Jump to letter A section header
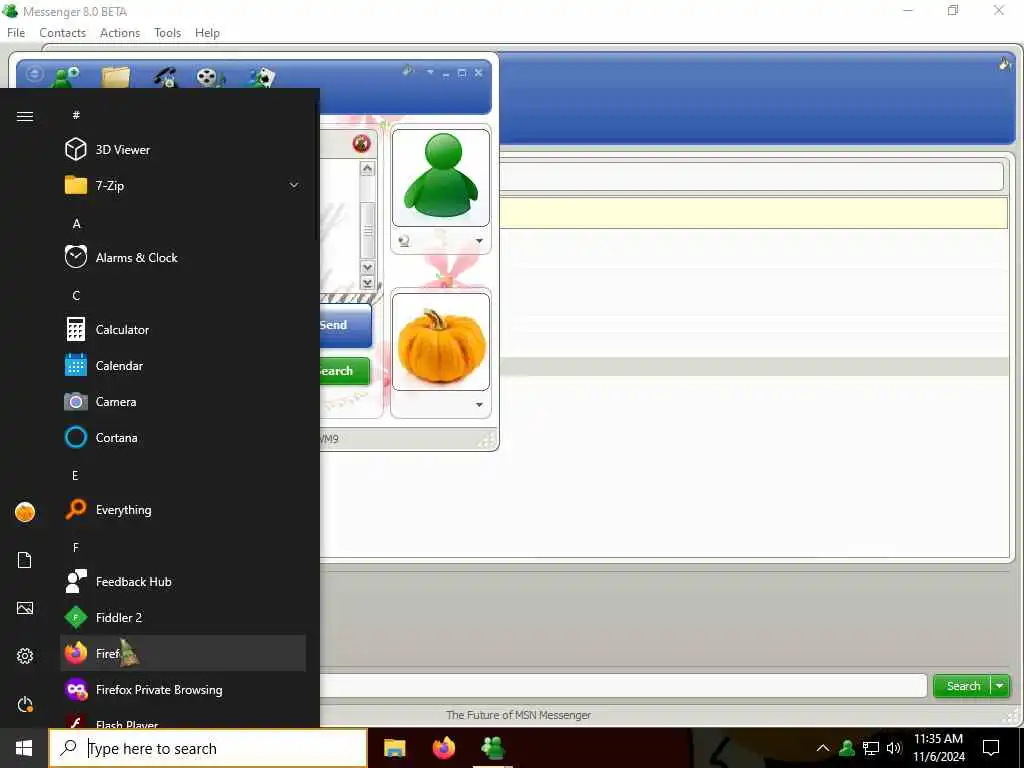This screenshot has height=768, width=1024. click(x=76, y=223)
